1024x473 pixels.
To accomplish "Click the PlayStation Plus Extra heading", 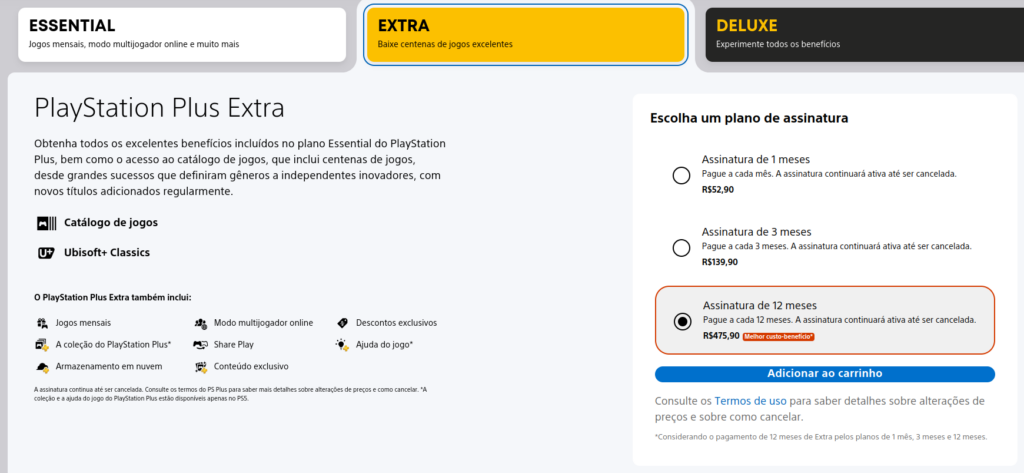I will pos(159,108).
